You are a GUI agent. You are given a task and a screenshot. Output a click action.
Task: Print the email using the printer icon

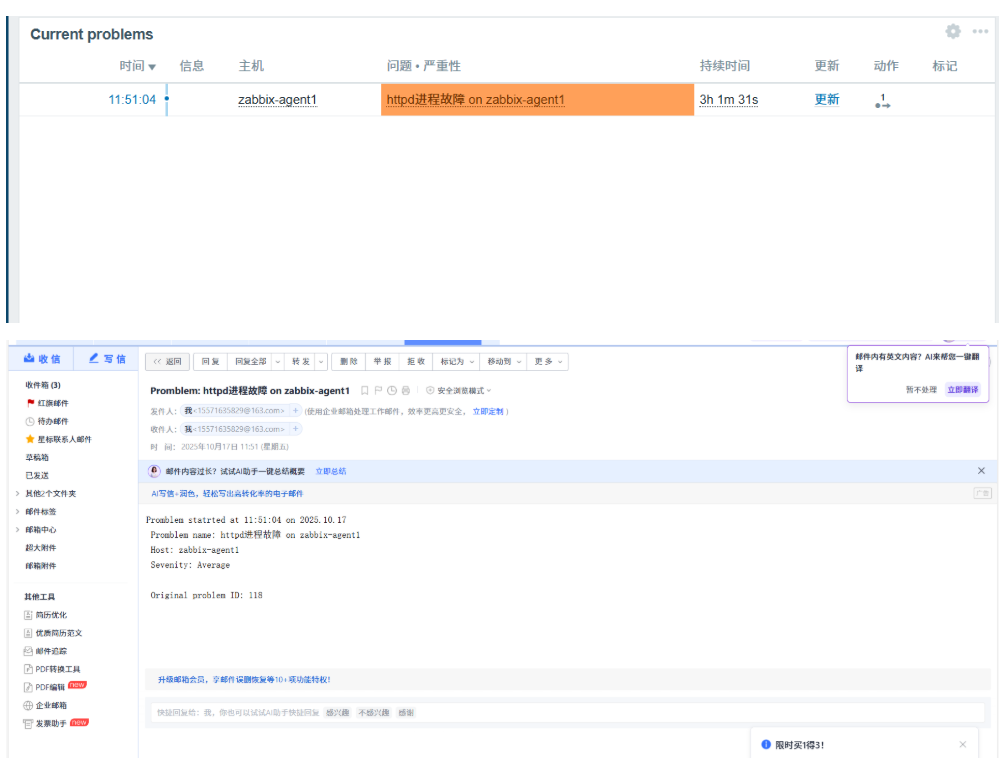coord(405,390)
